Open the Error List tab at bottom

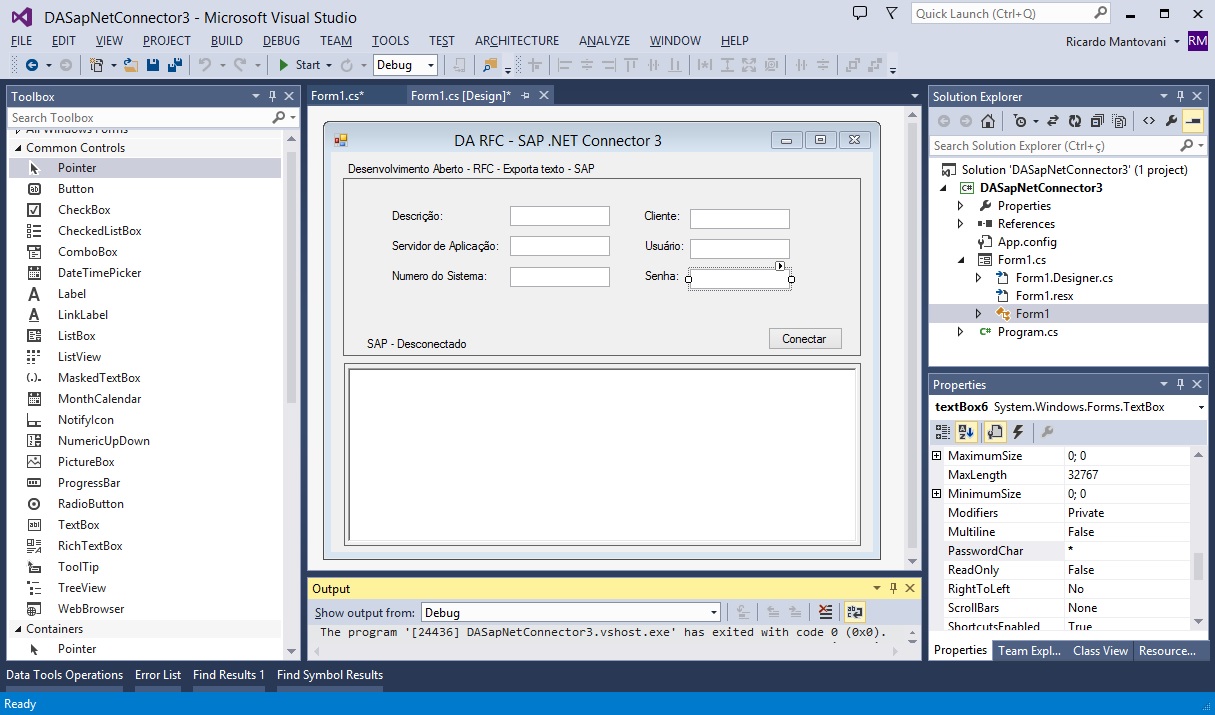[x=158, y=675]
